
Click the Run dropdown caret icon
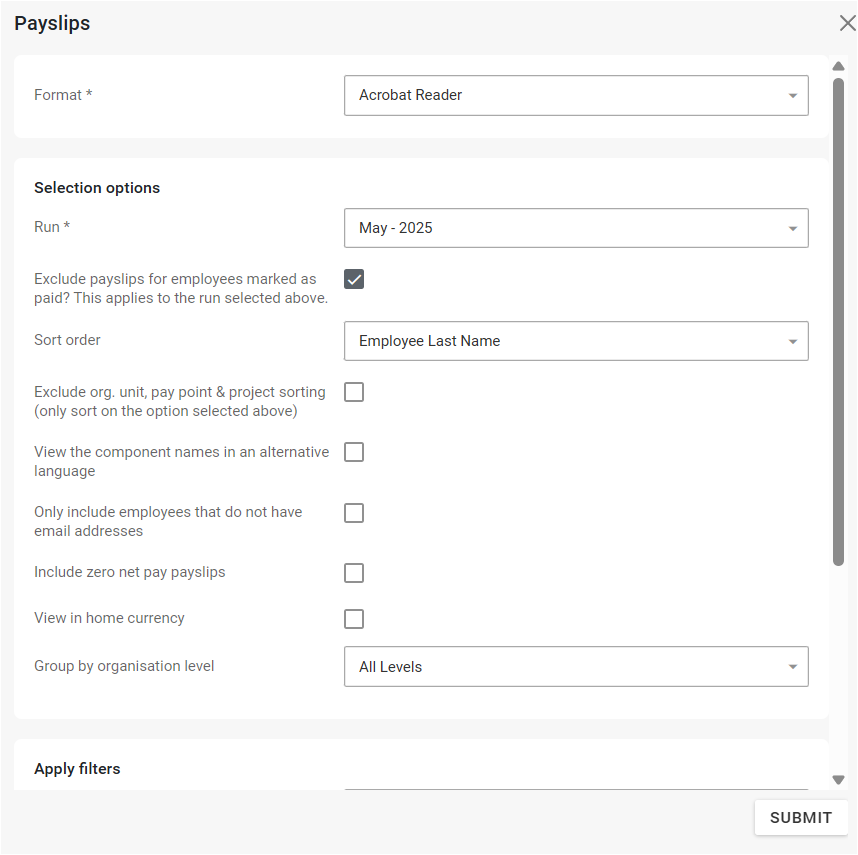792,228
